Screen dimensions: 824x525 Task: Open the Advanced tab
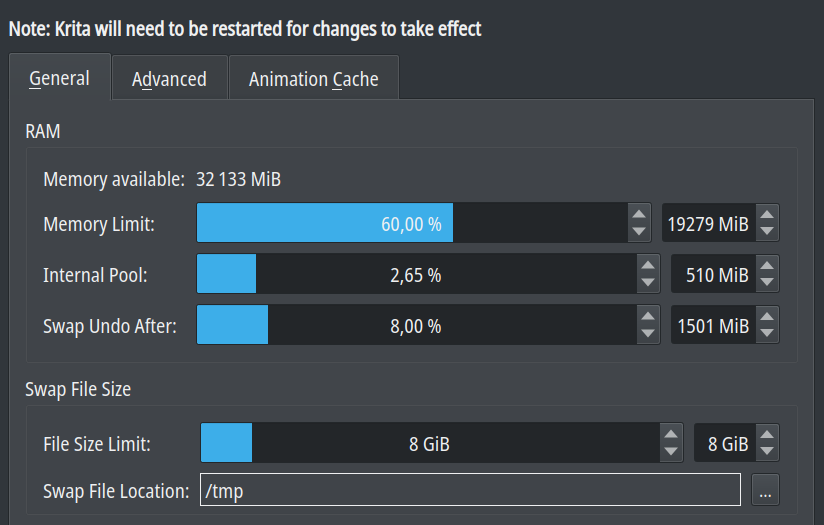click(x=169, y=79)
